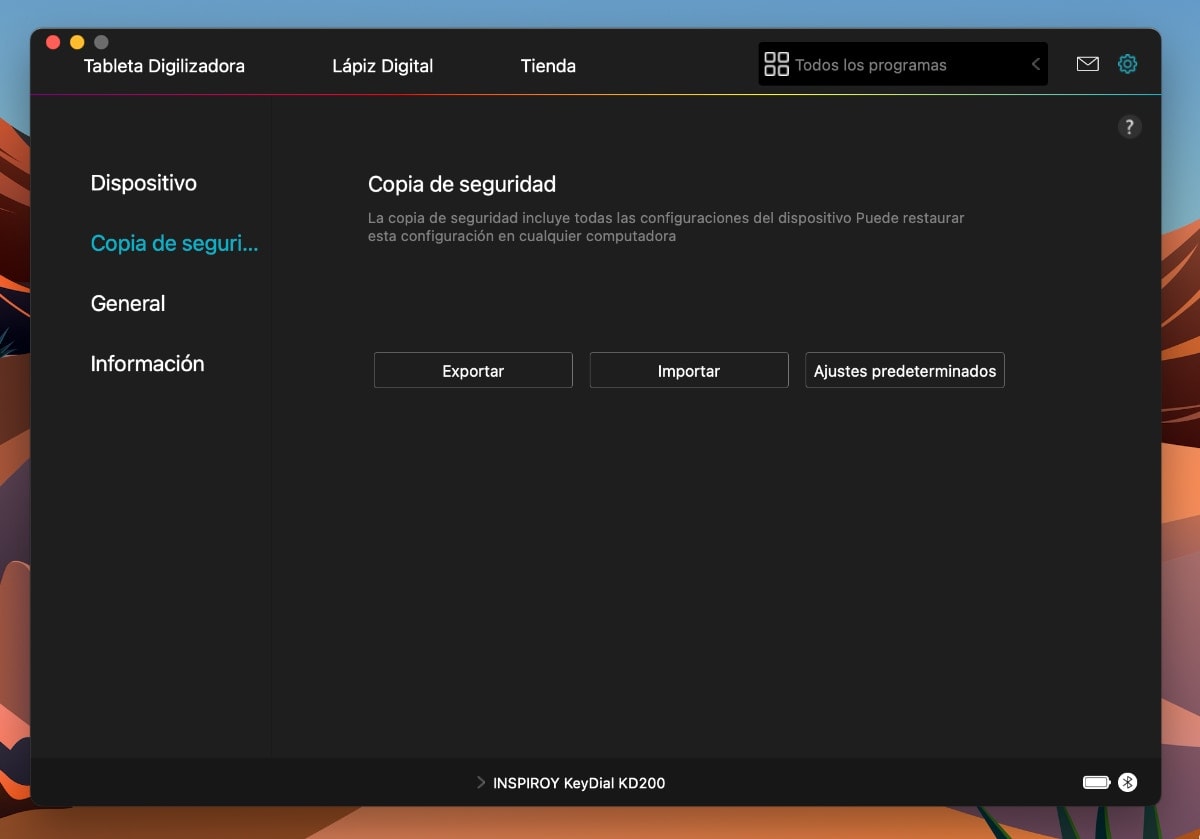Click the battery status icon
Image resolution: width=1200 pixels, height=839 pixels.
[1096, 782]
